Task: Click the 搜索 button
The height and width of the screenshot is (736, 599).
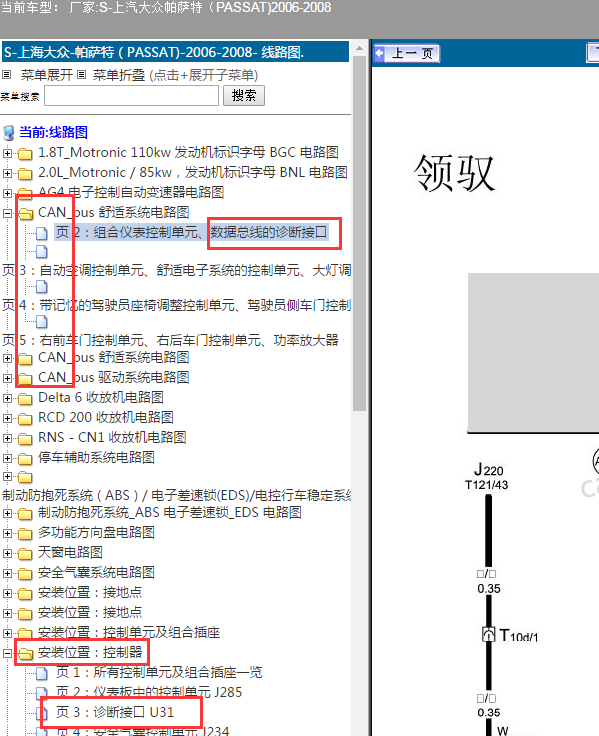Action: pyautogui.click(x=244, y=96)
